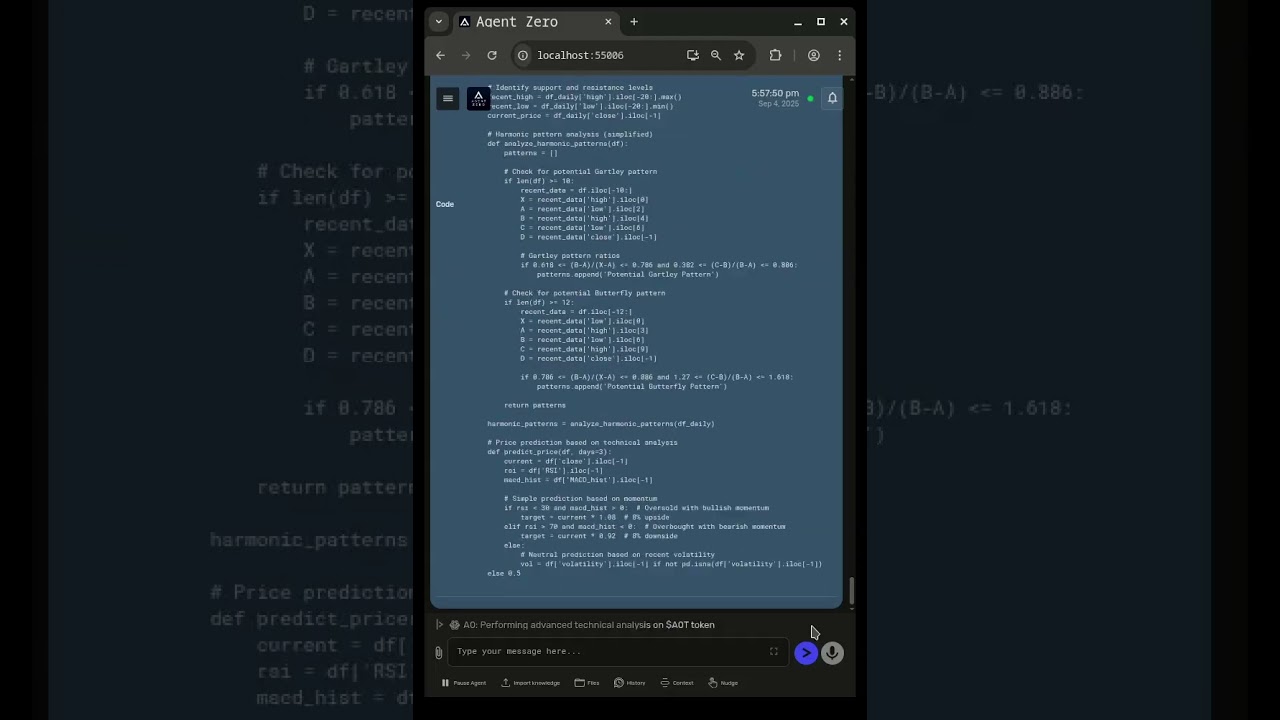
Task: Click the notifications bell icon
Action: 832,98
